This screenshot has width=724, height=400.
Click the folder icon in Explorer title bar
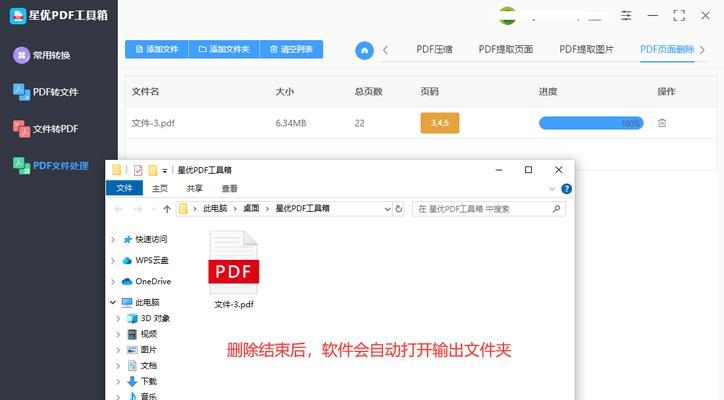click(x=116, y=170)
